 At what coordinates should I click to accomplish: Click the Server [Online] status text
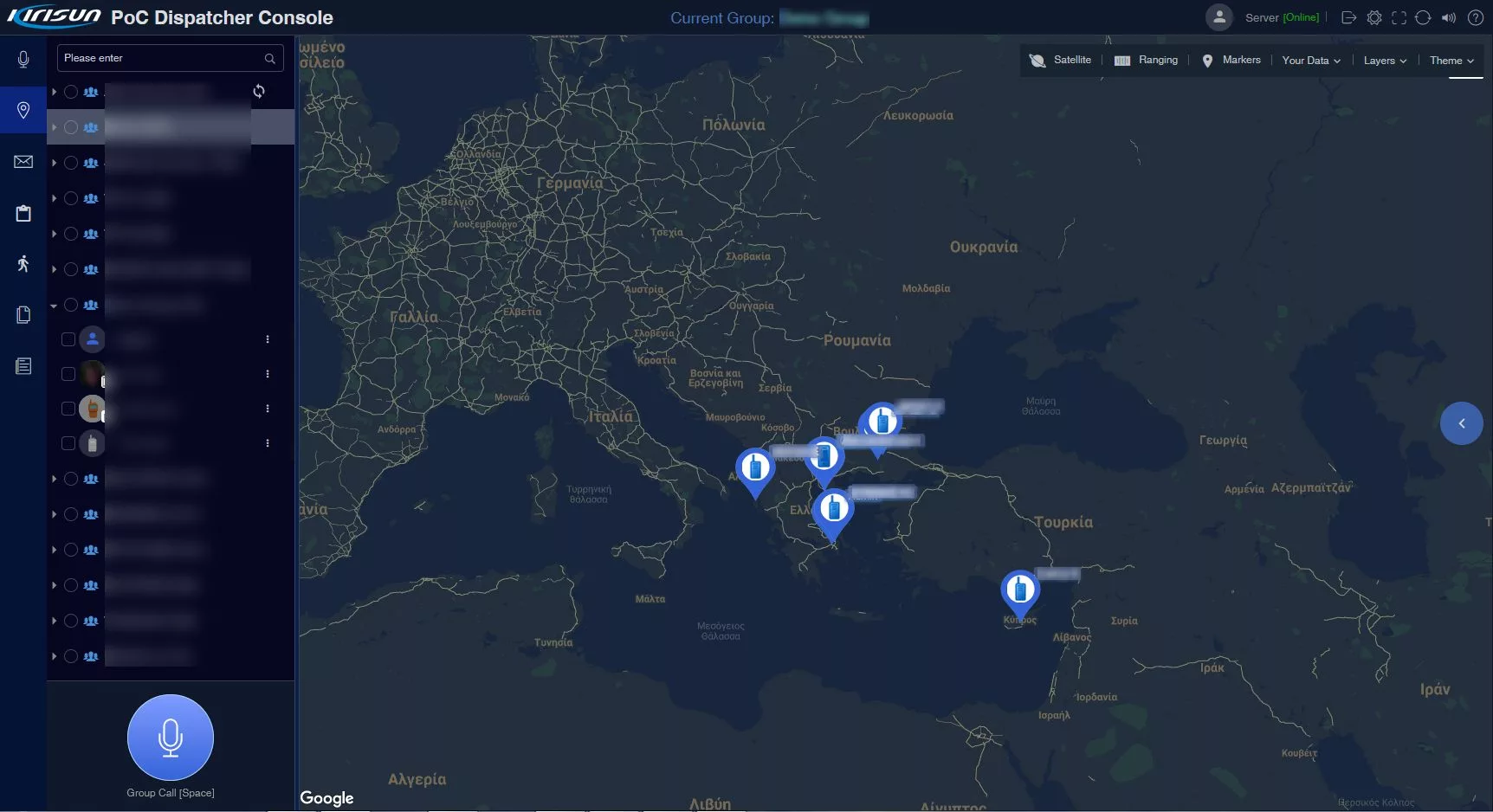click(x=1282, y=17)
